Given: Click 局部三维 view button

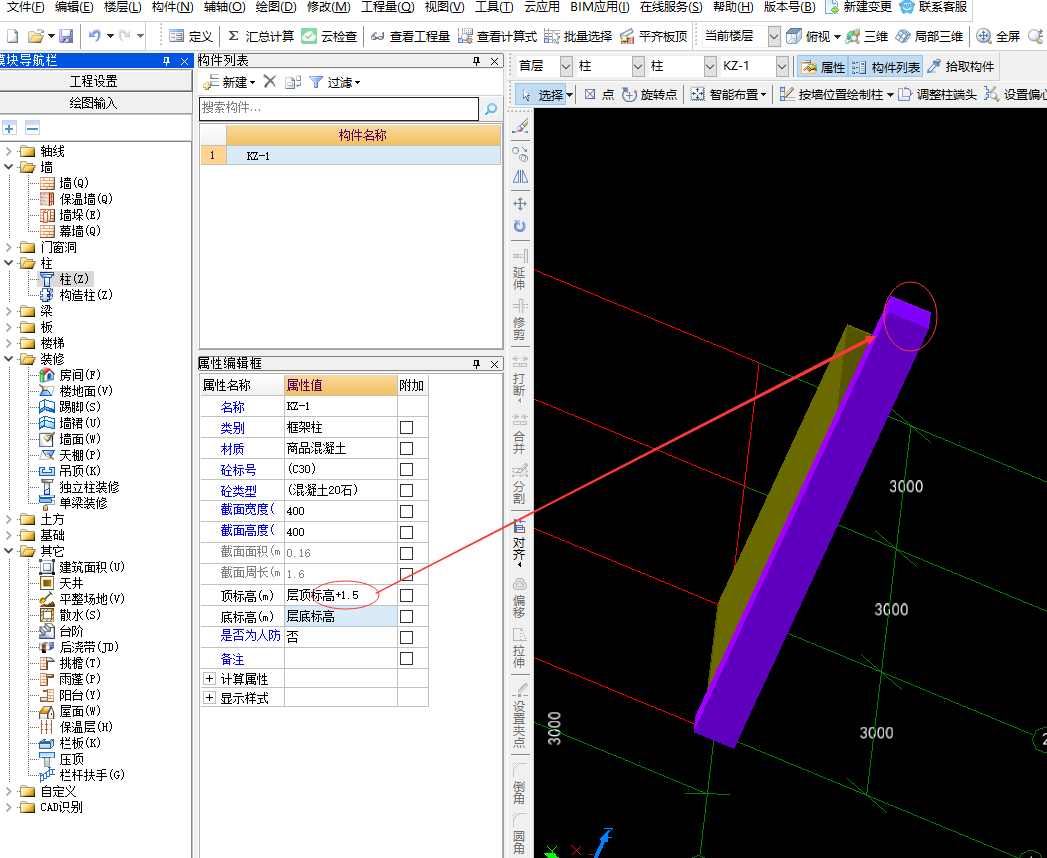Looking at the screenshot, I should click(929, 36).
